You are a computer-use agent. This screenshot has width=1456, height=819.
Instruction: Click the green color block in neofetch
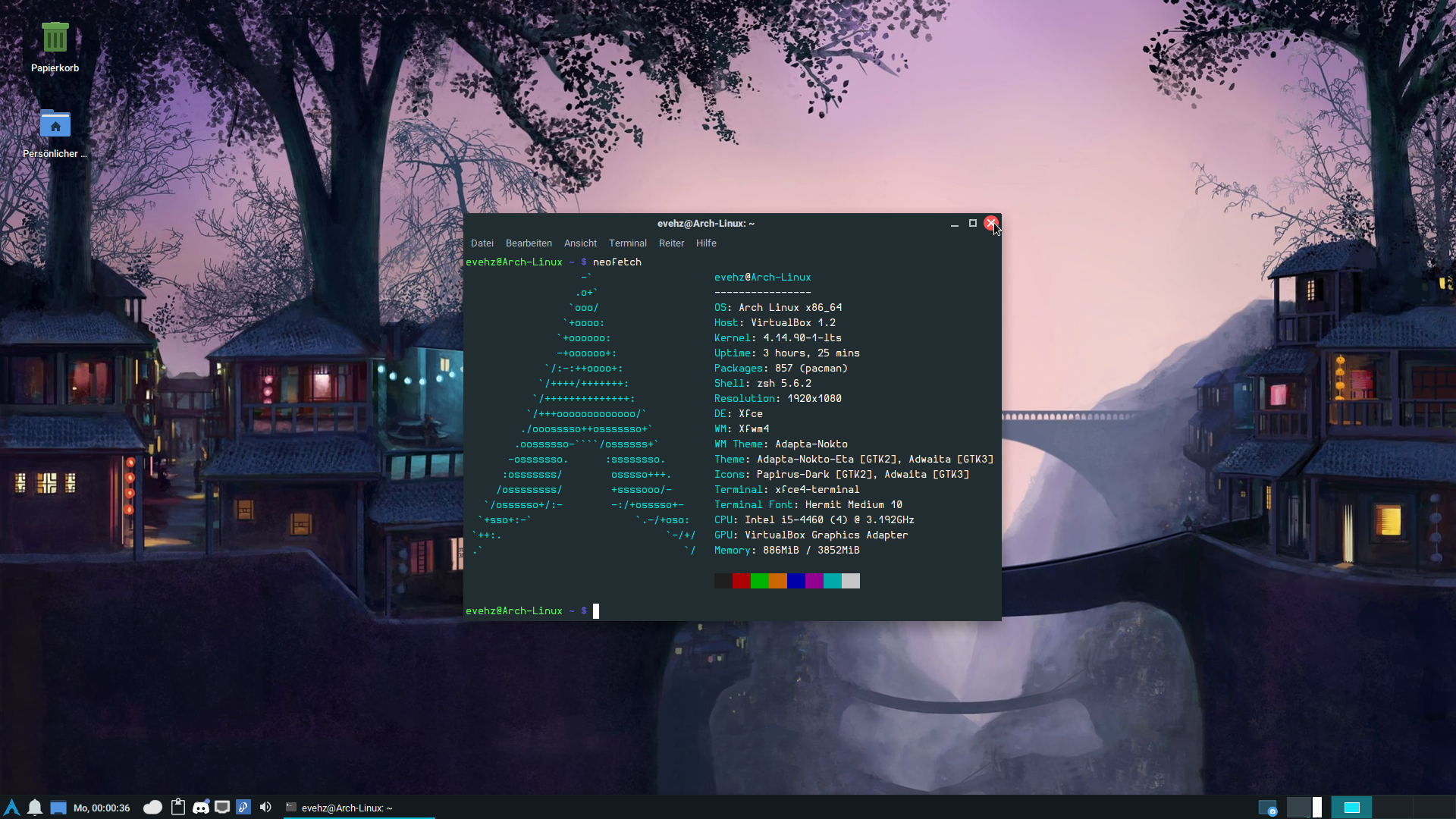point(760,581)
